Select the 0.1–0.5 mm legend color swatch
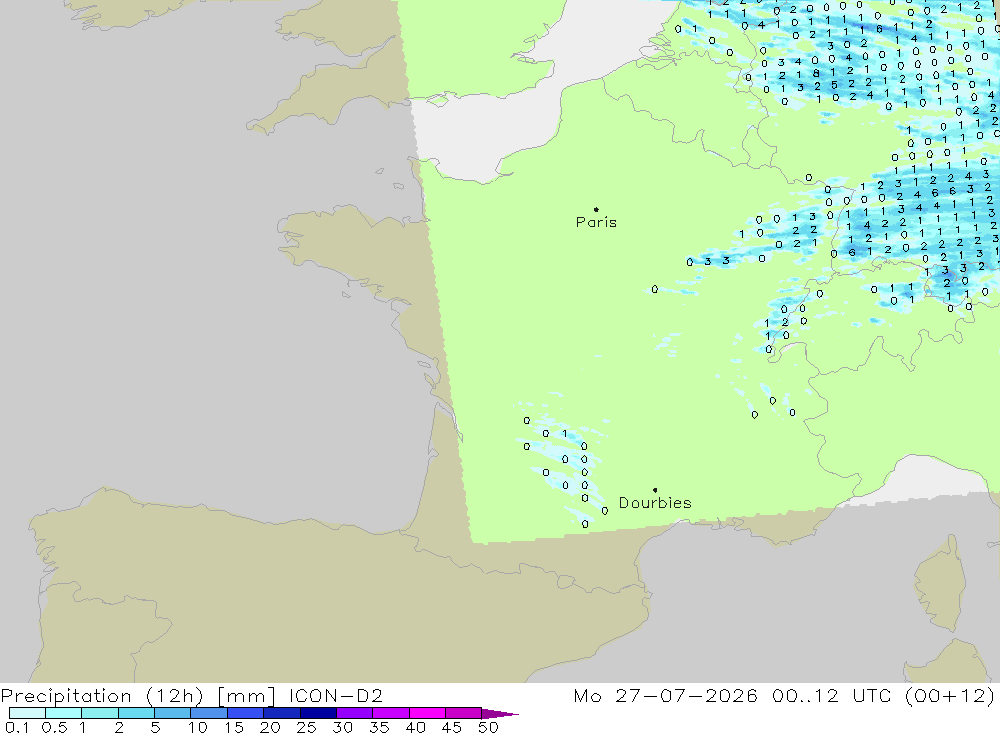The image size is (1000, 733). 27,713
